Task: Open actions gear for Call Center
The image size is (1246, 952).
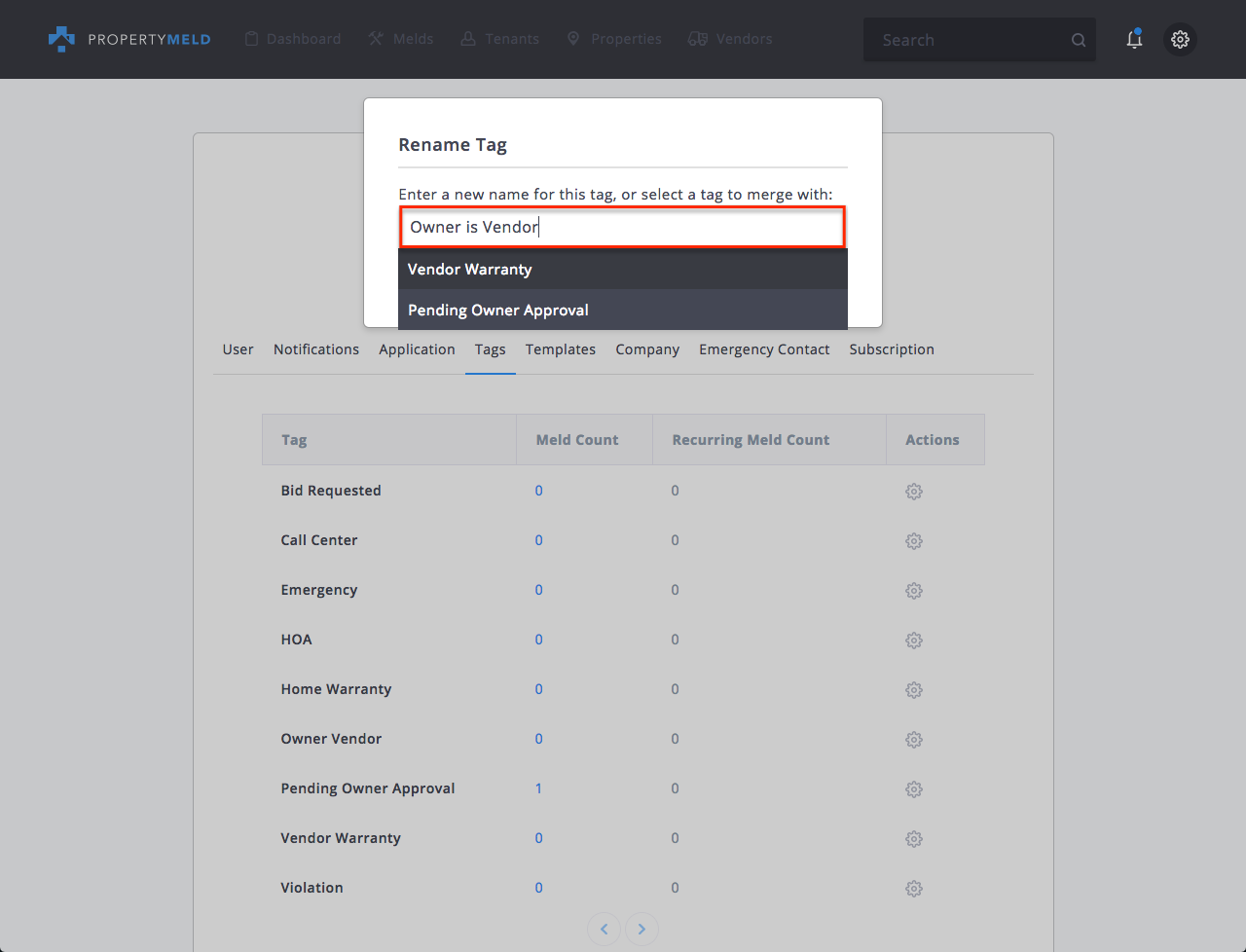Action: tap(914, 541)
